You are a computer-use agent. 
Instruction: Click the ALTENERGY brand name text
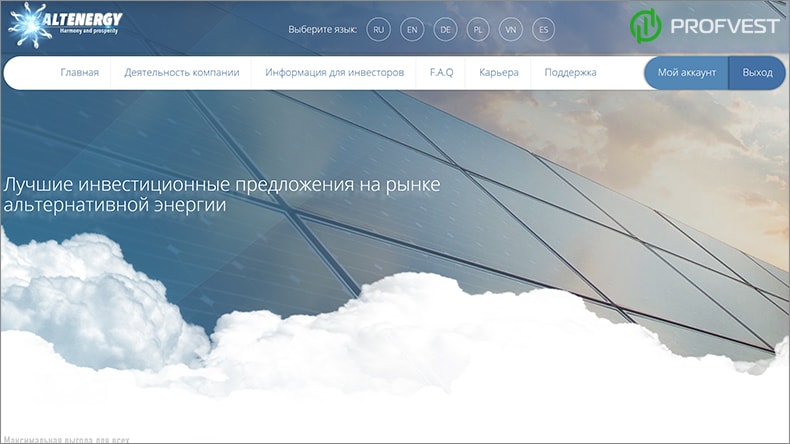(83, 19)
